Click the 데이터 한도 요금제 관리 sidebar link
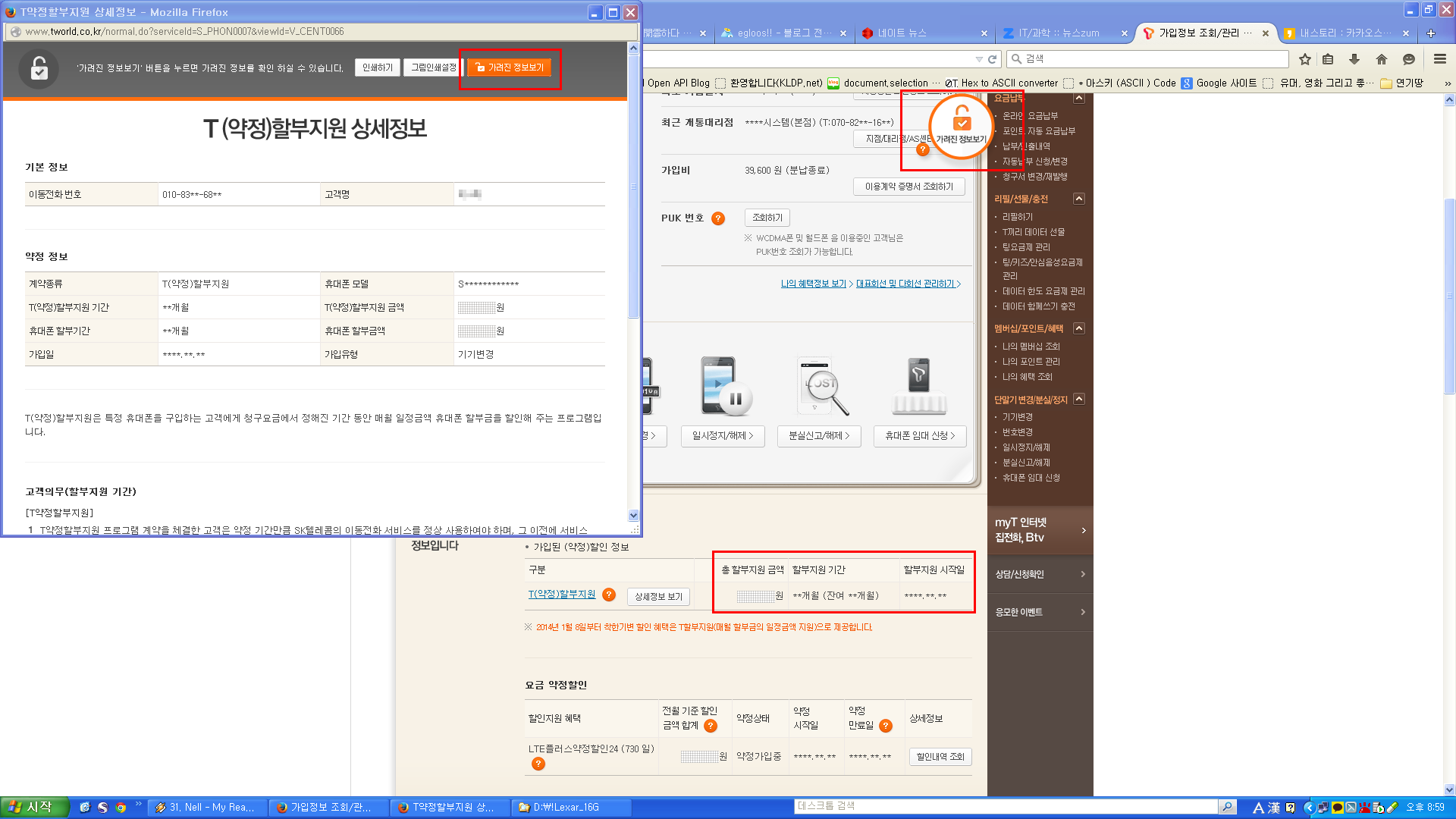The width and height of the screenshot is (1456, 819). pyautogui.click(x=1043, y=291)
